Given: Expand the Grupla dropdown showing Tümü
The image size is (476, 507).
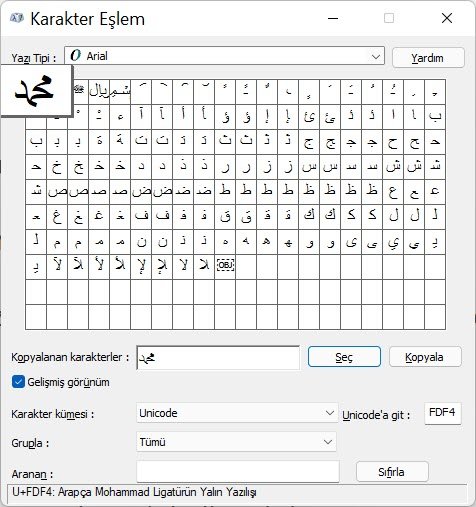Looking at the screenshot, I should (x=236, y=442).
